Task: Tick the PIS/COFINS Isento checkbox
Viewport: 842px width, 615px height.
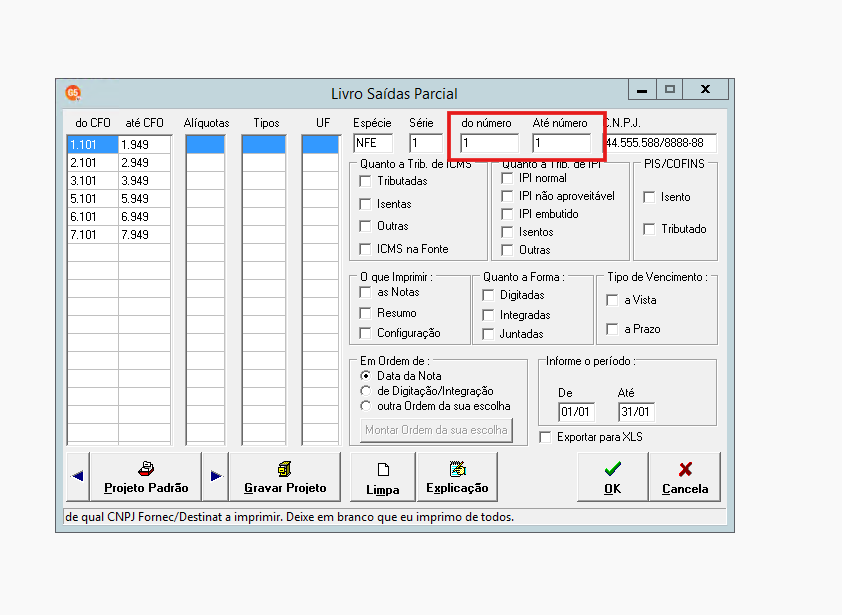Action: coord(649,197)
